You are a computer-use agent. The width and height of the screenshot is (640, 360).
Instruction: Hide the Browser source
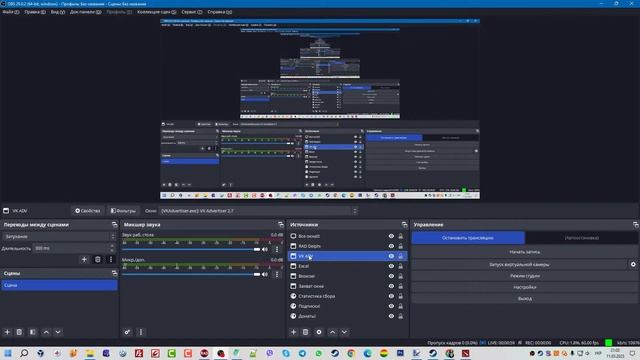(x=391, y=276)
